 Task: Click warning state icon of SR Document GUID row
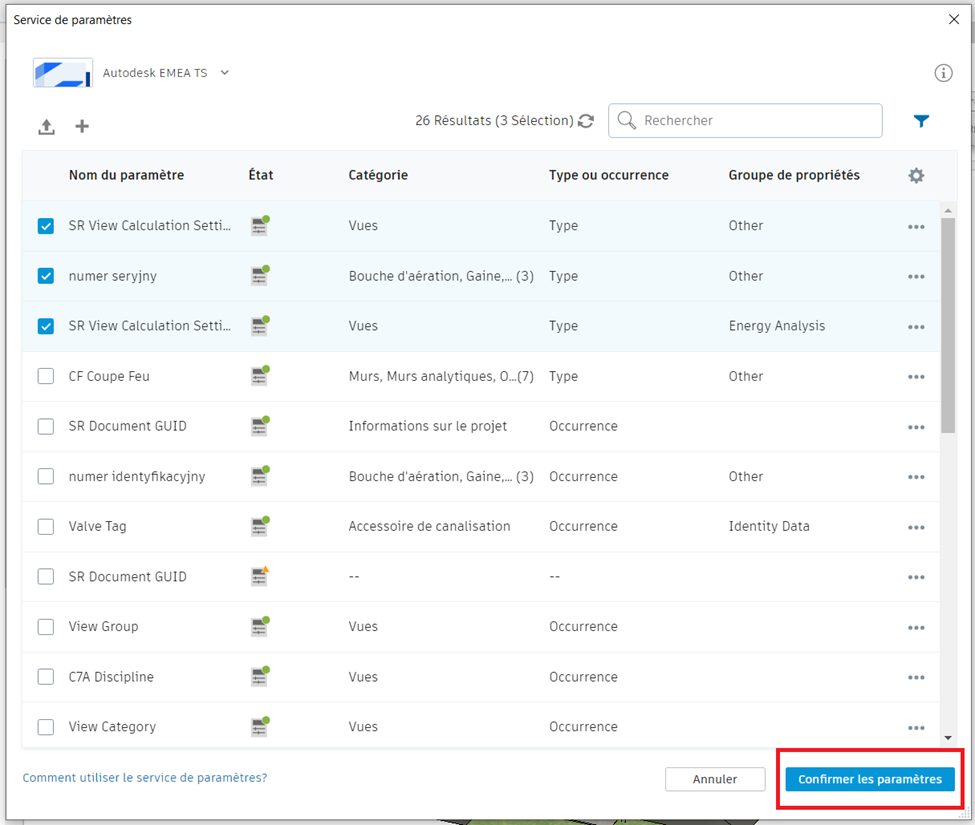[x=260, y=576]
